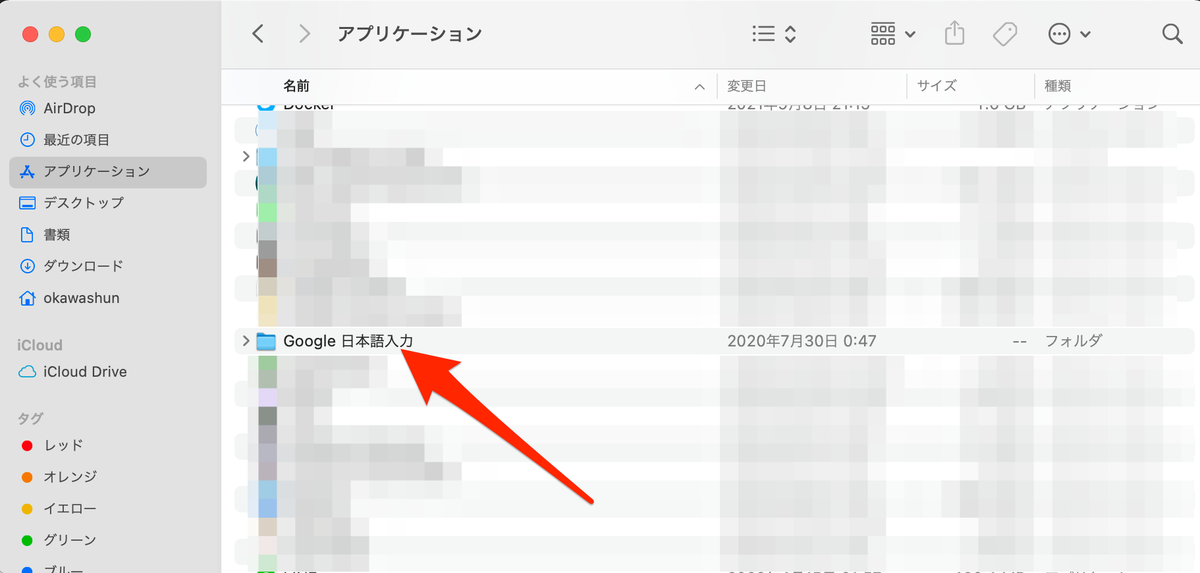The width and height of the screenshot is (1200, 573).
Task: Click the download arrow sidebar icon
Action: tap(27, 266)
